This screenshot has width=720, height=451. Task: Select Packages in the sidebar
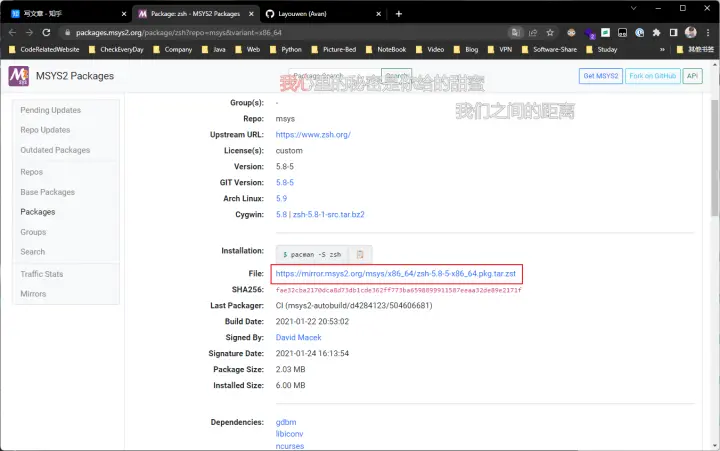38,212
